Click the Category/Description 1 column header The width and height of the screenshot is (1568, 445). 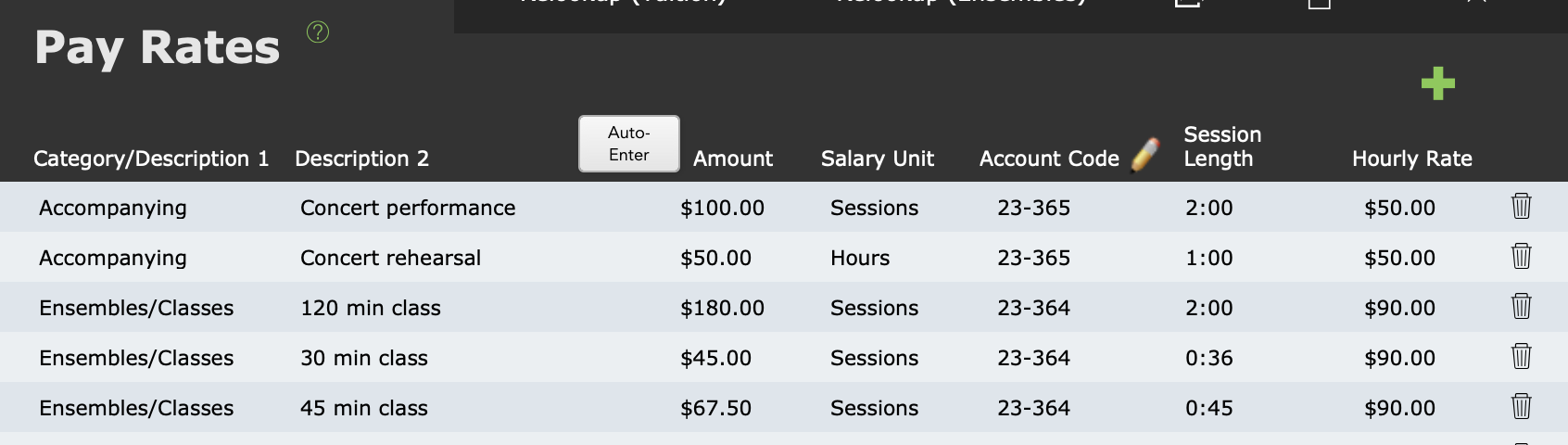(x=151, y=159)
